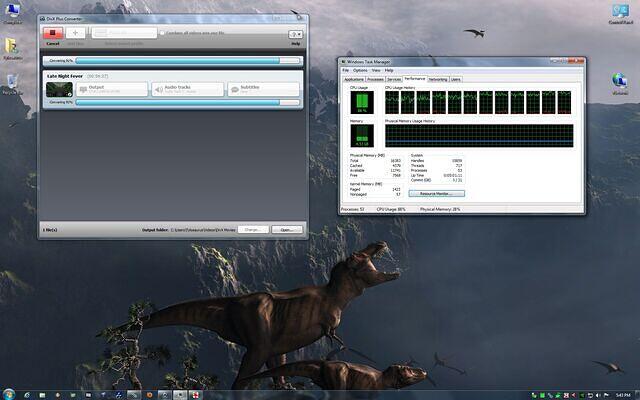Click the Add files plus button

coord(76,32)
